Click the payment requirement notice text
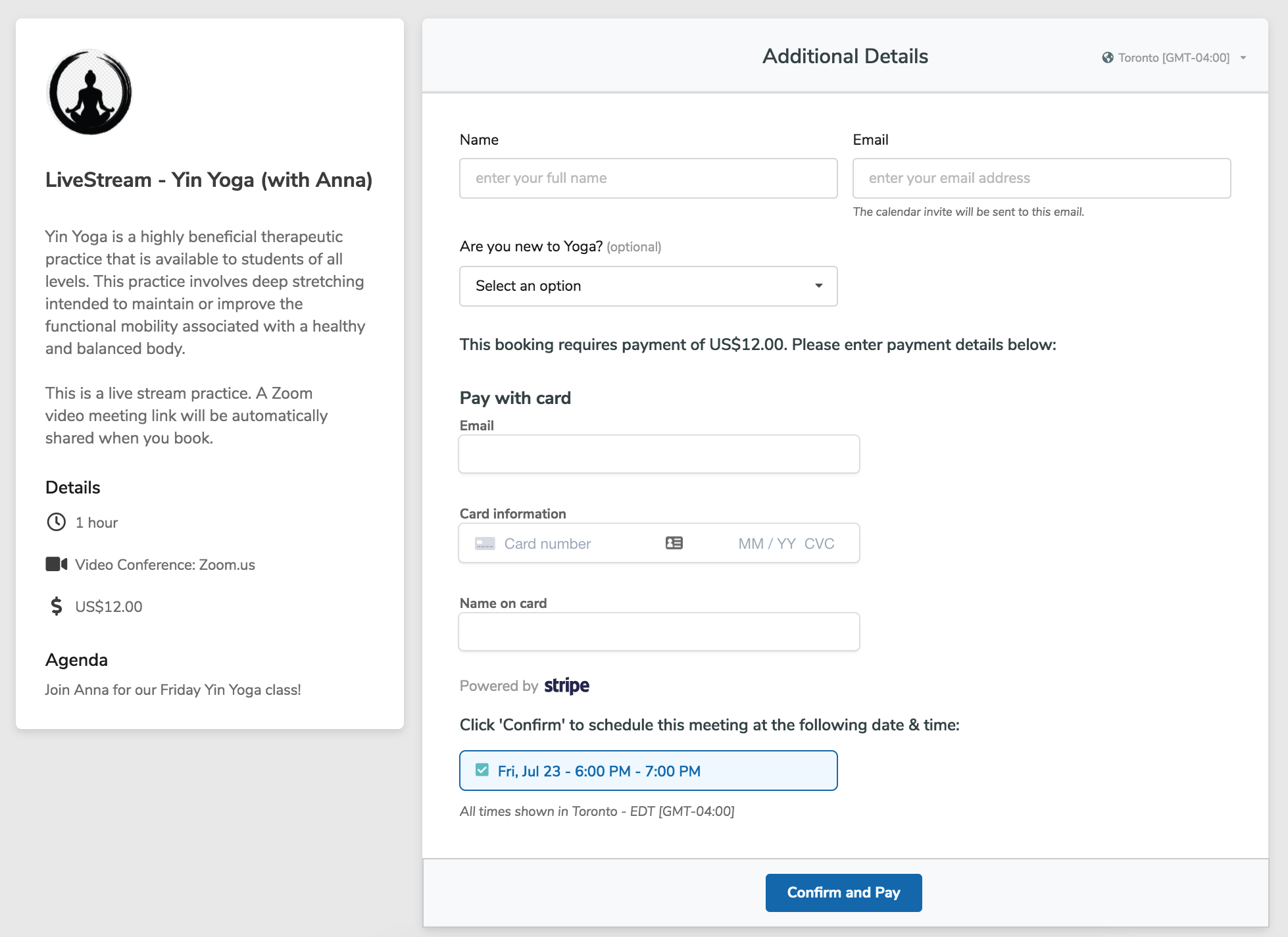1288x937 pixels. pos(758,344)
